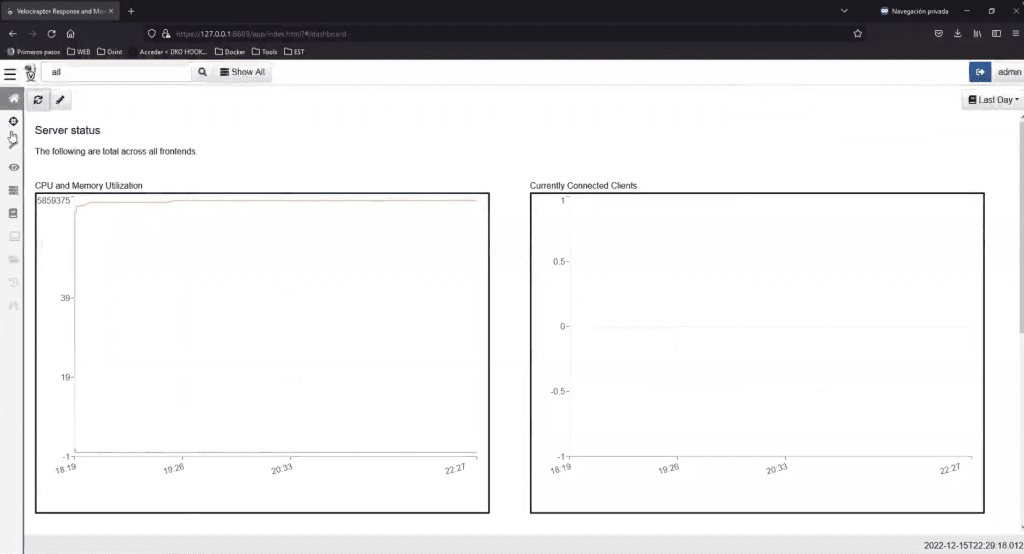Image resolution: width=1024 pixels, height=554 pixels.
Task: Open tracking protection shield icon
Action: pyautogui.click(x=152, y=33)
